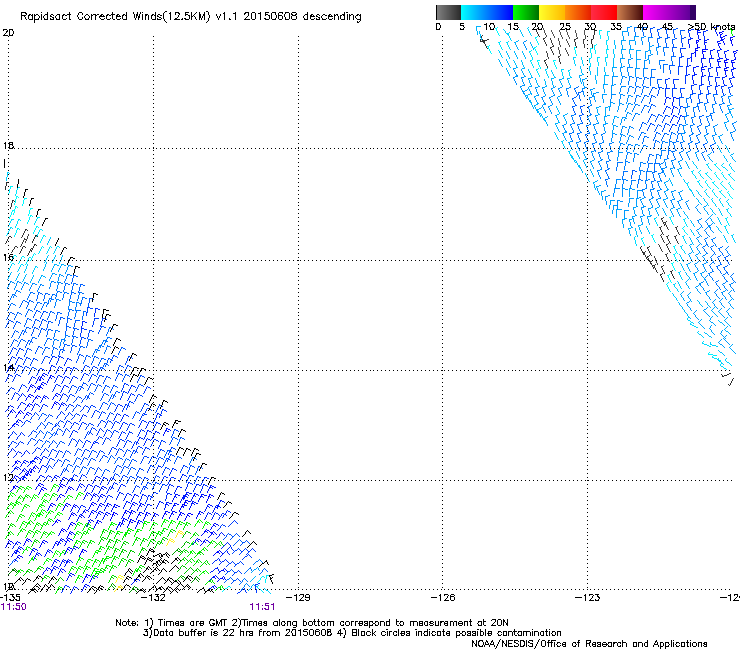The image size is (740, 650).
Task: Click the '35' label under the color bar
Action: [x=616, y=26]
